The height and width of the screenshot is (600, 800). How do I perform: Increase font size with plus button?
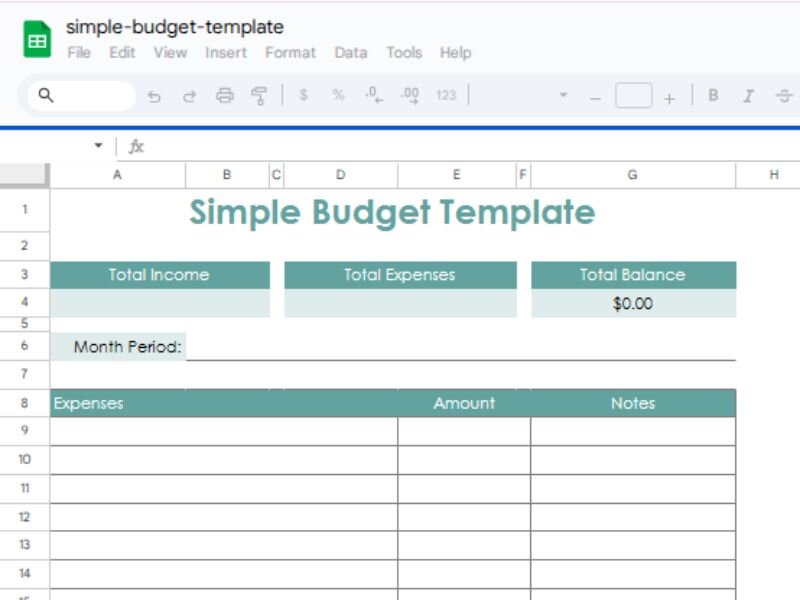click(669, 97)
